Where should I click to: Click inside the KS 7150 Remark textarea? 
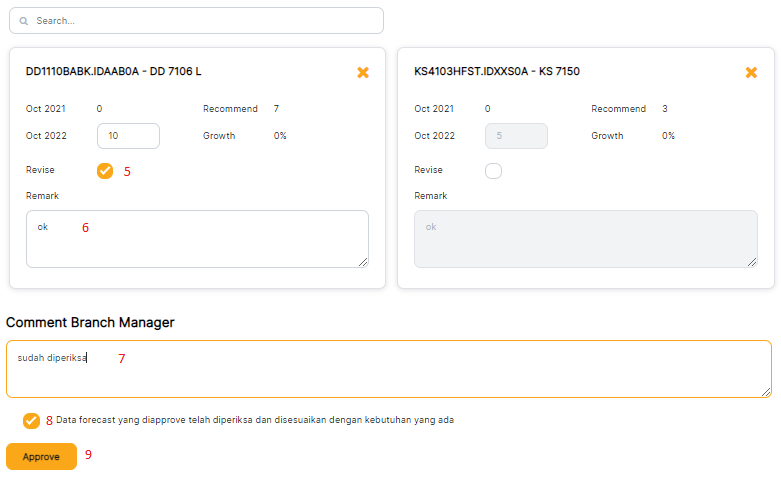click(x=585, y=239)
